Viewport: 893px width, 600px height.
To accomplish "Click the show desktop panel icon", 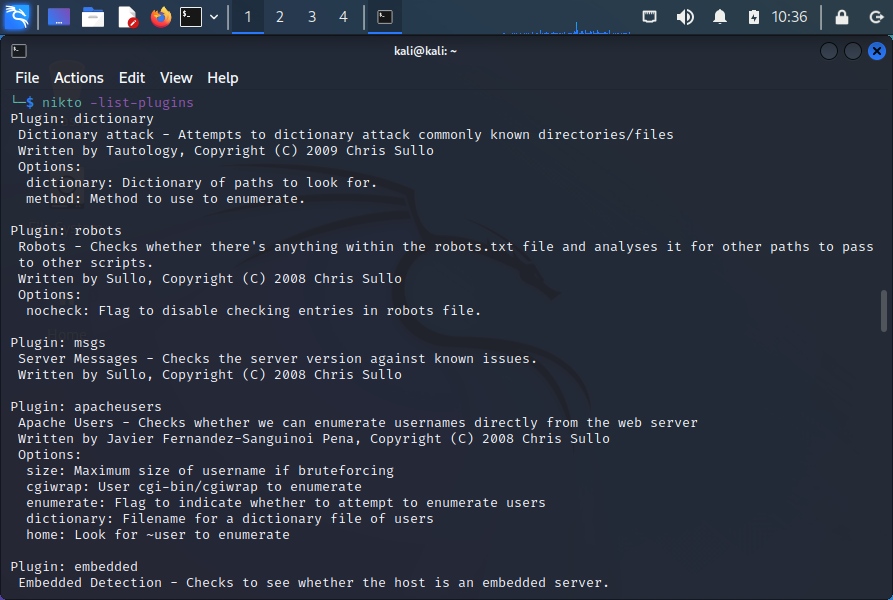I will [59, 17].
